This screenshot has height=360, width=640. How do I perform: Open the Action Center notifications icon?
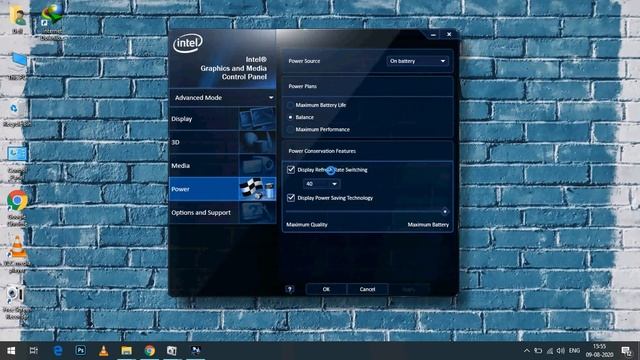[x=626, y=351]
